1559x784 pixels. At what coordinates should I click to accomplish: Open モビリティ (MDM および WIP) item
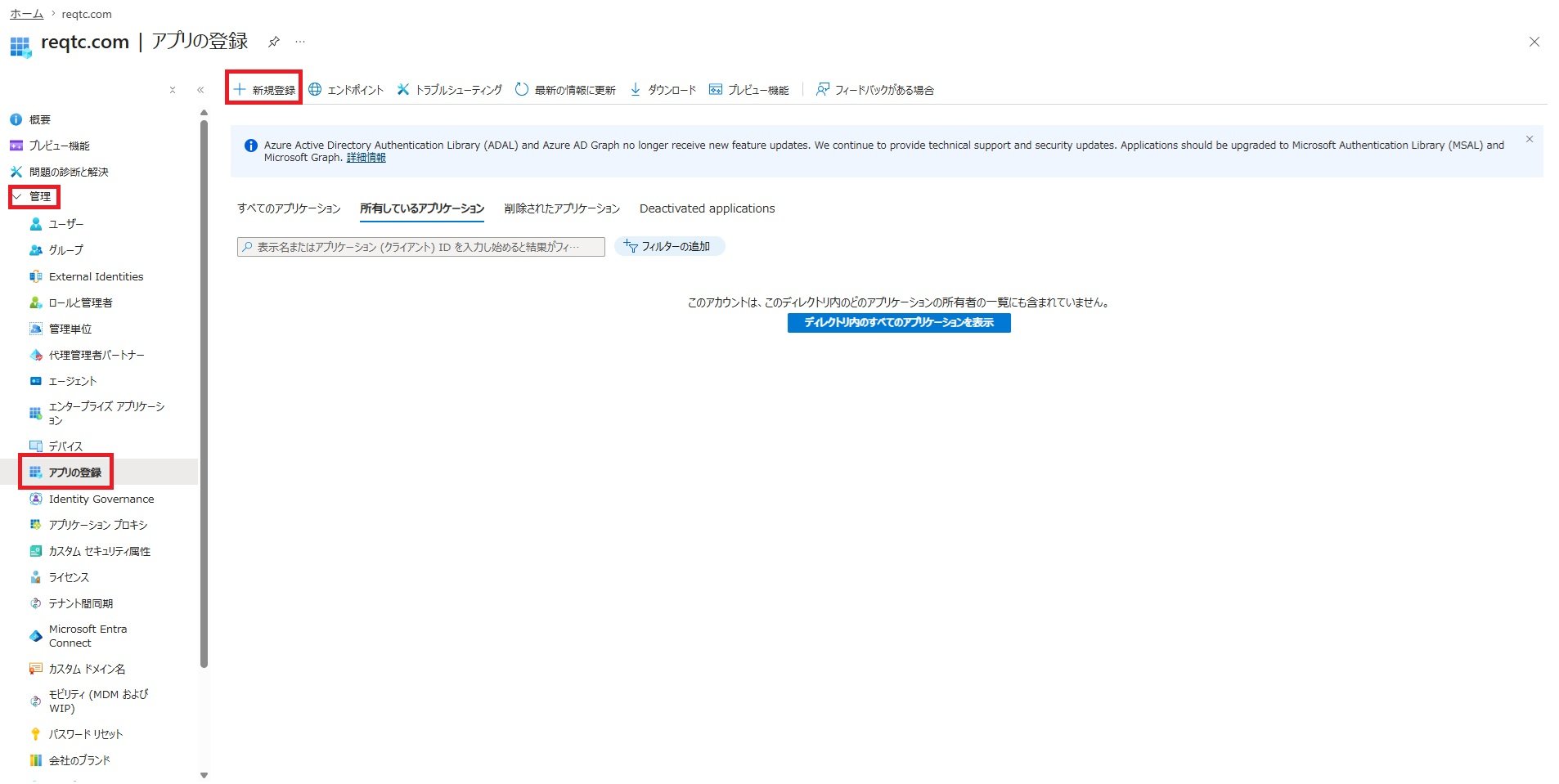[x=99, y=701]
